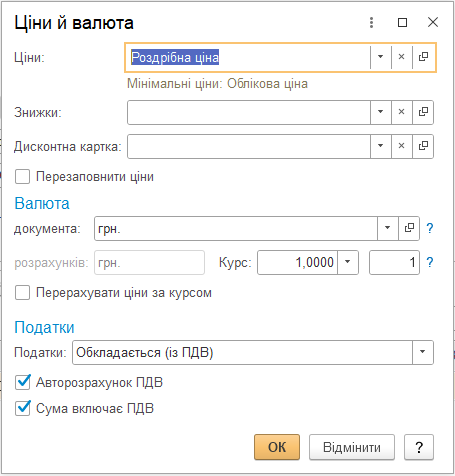
Task: Show help for валюта документа
Action: tap(430, 228)
